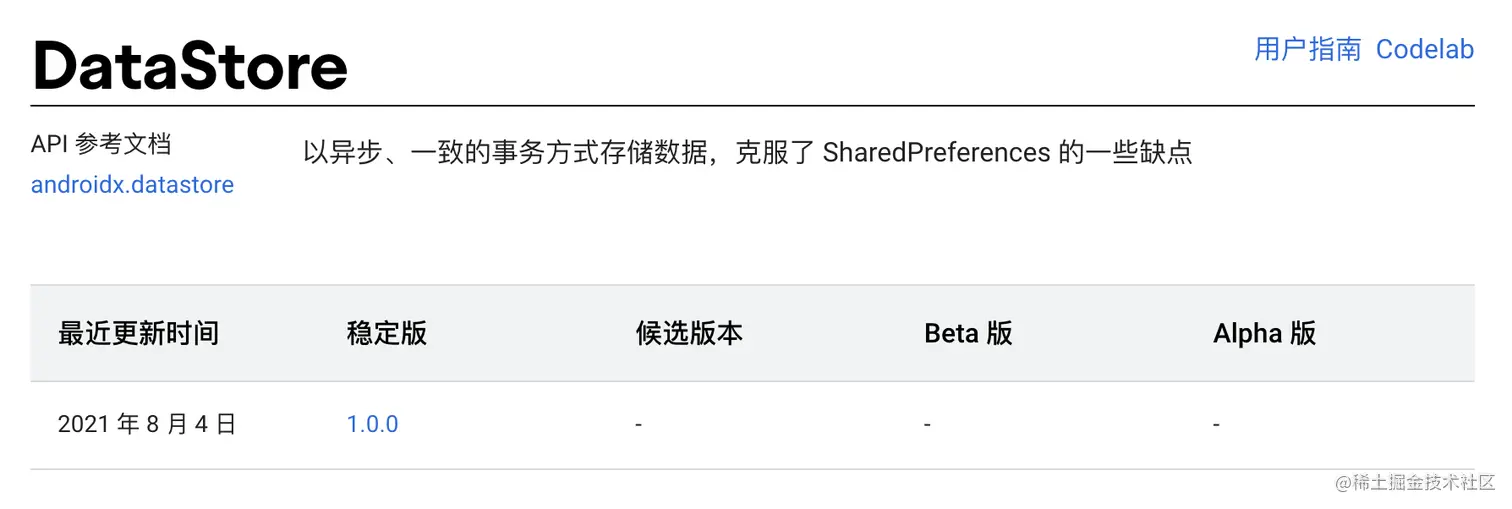This screenshot has width=1512, height=509.
Task: Open the 用户指南 user guide link
Action: (1307, 49)
